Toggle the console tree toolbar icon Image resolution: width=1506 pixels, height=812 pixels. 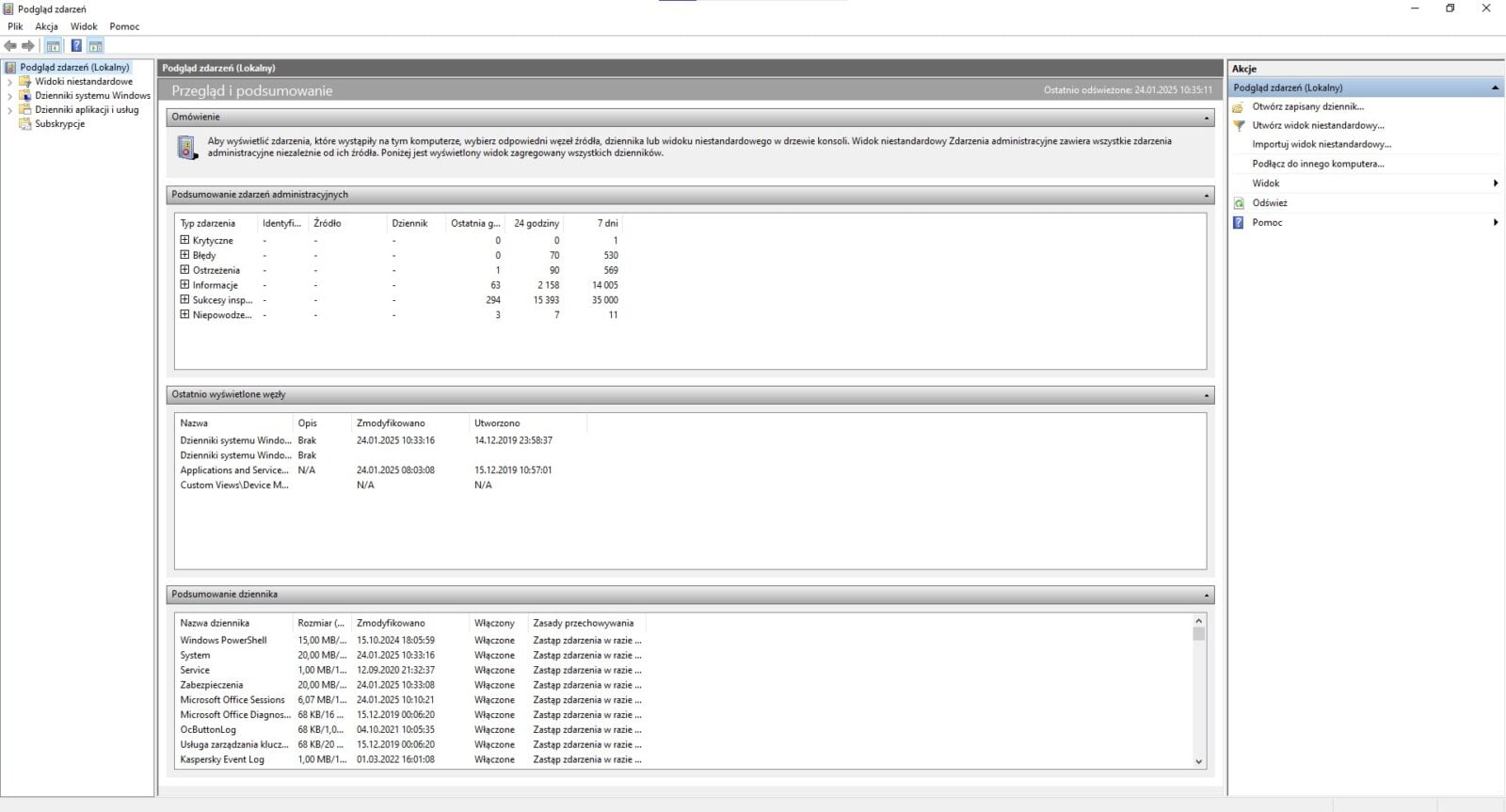54,46
